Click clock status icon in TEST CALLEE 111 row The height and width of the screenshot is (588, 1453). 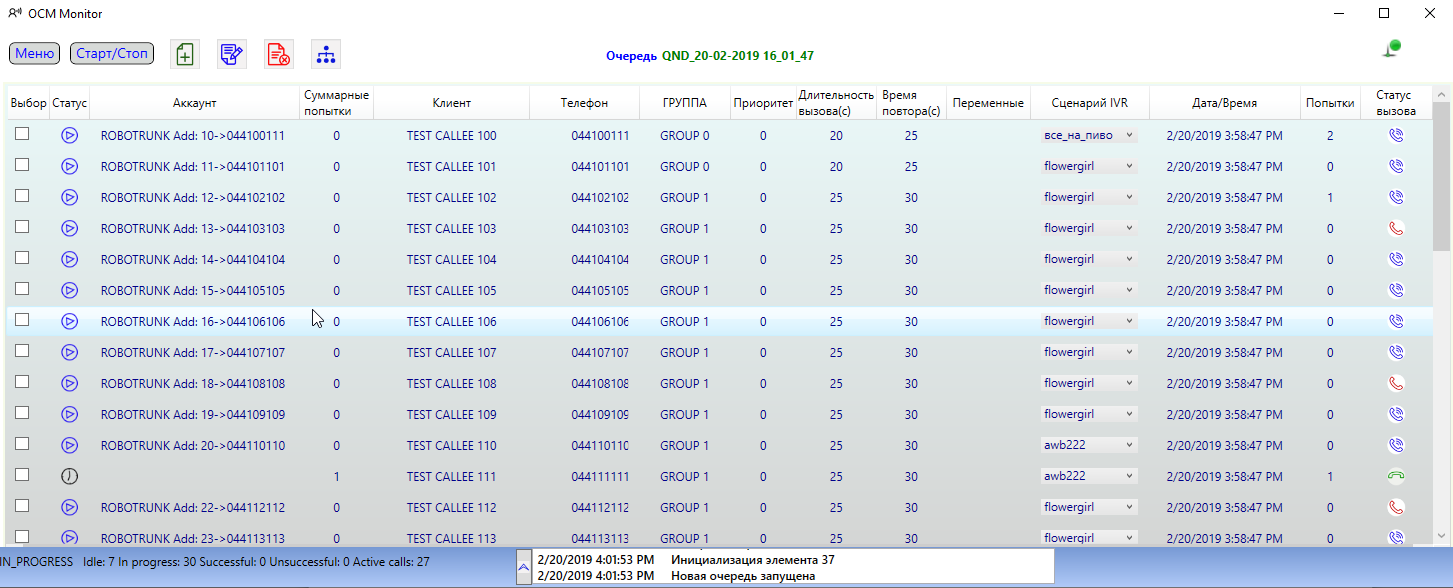click(69, 477)
